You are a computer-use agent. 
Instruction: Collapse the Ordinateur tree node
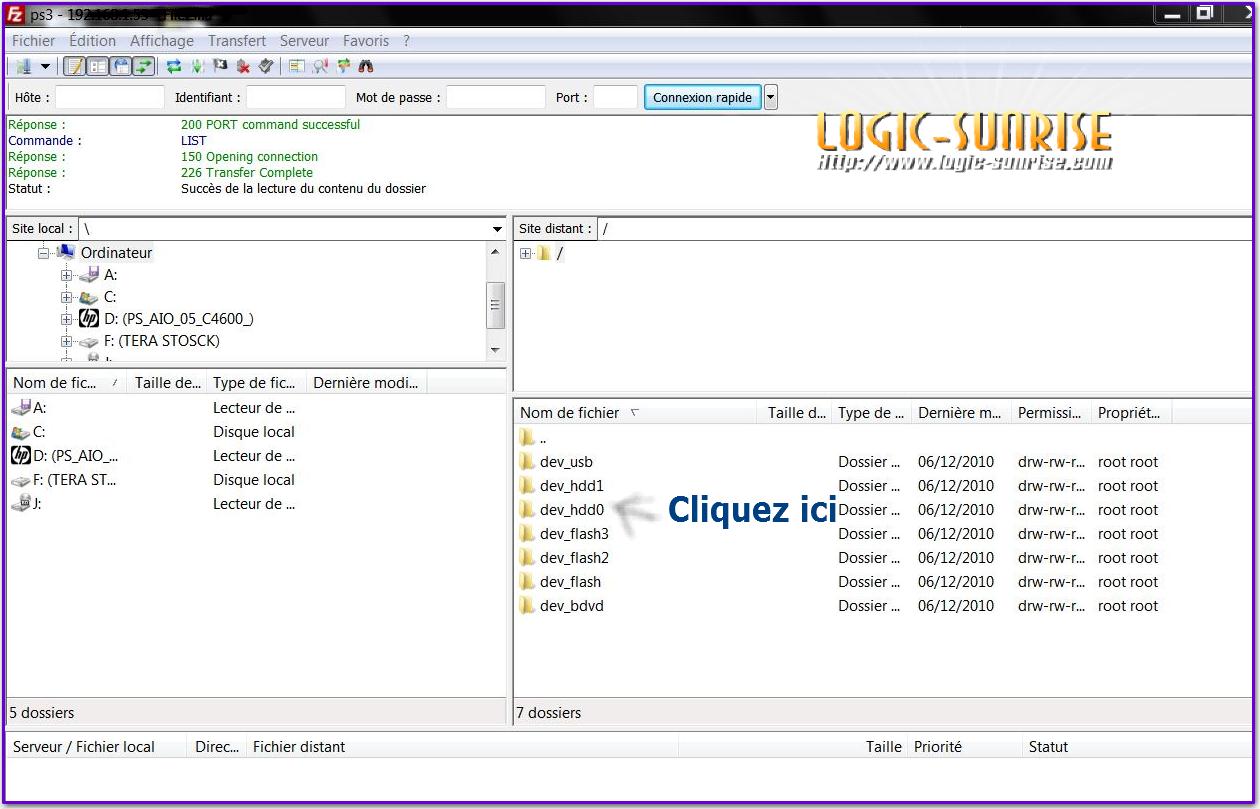click(x=44, y=253)
